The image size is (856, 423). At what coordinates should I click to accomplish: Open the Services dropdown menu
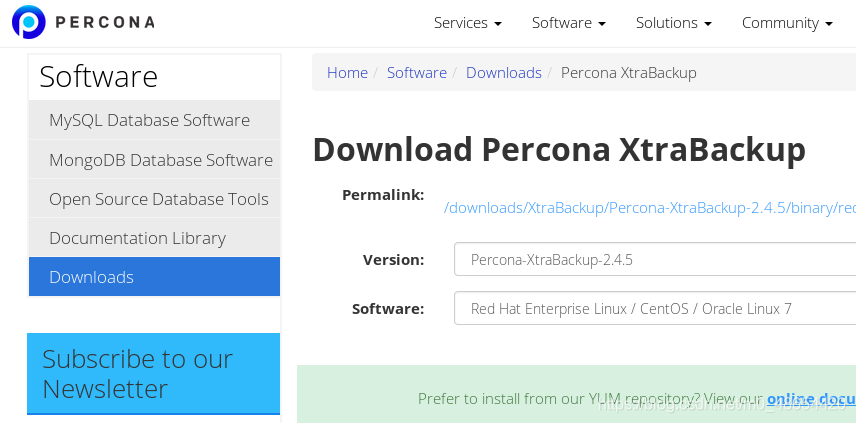468,23
